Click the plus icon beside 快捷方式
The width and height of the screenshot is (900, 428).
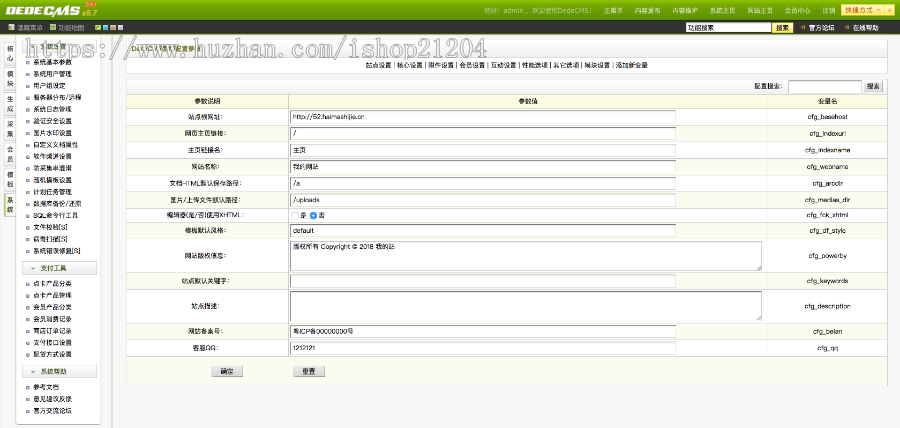[x=890, y=10]
